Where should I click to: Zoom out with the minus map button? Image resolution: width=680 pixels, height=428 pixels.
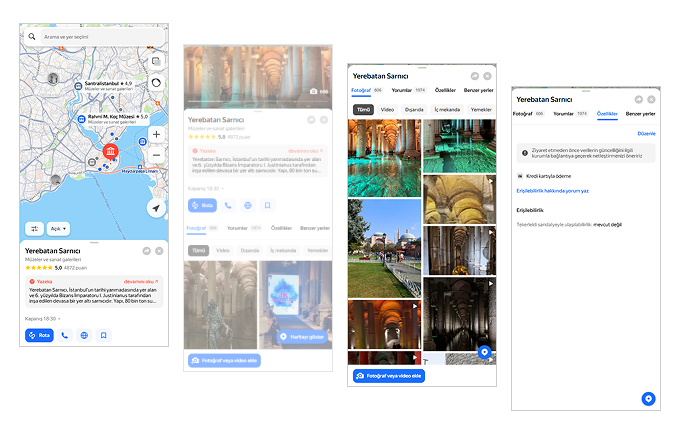tap(156, 155)
